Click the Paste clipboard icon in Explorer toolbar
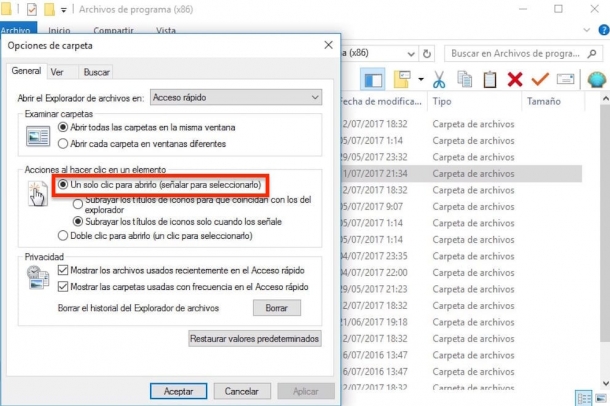 click(x=489, y=80)
